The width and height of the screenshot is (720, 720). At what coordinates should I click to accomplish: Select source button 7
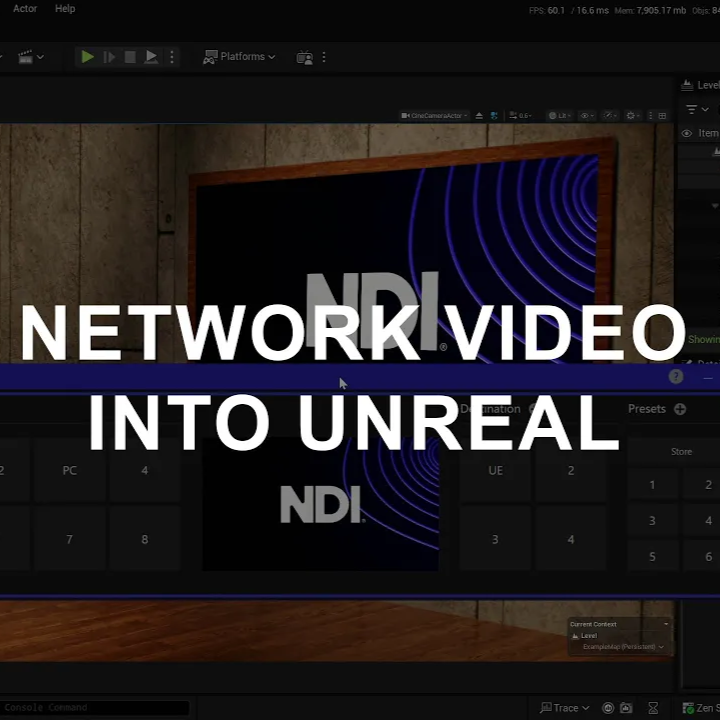[x=70, y=539]
